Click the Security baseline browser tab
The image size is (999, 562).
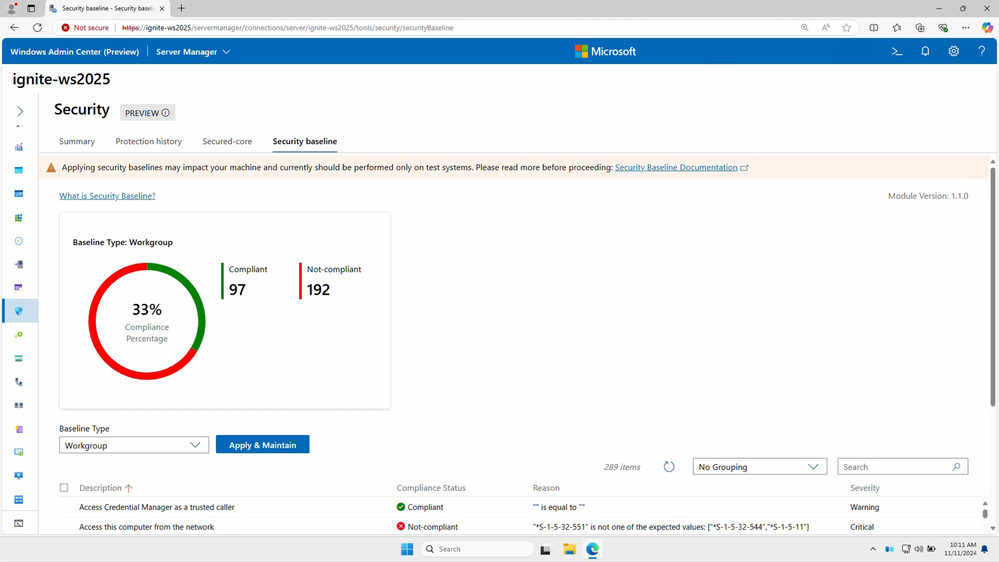(107, 8)
